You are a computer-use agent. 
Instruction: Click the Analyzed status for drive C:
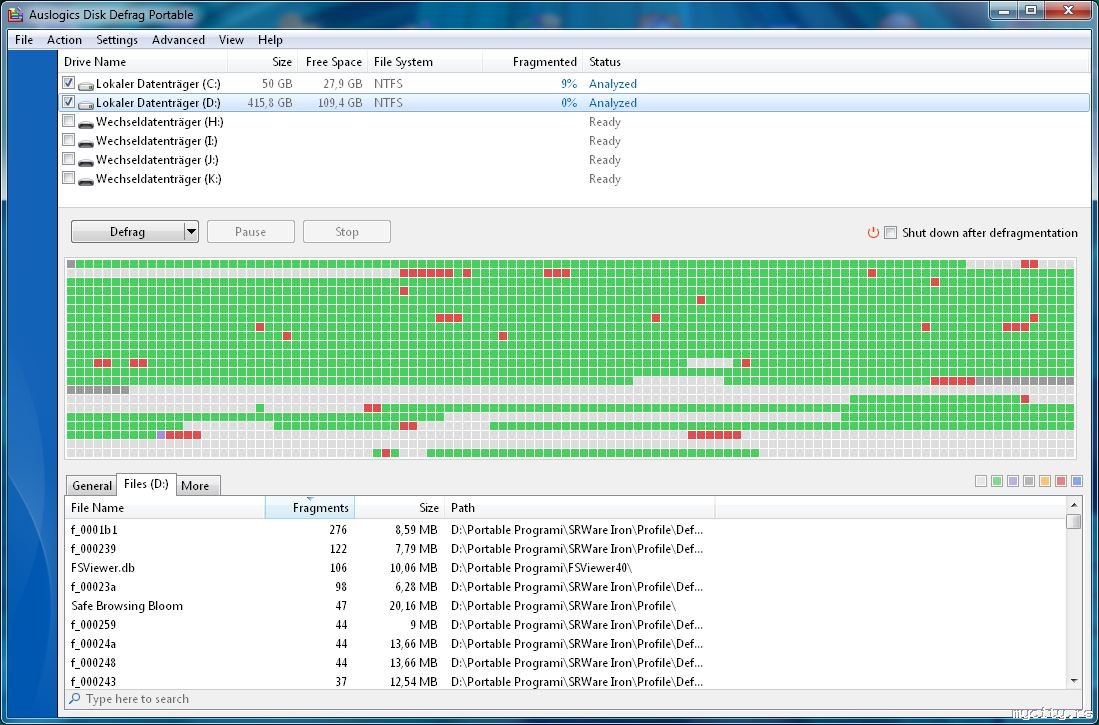coord(613,83)
